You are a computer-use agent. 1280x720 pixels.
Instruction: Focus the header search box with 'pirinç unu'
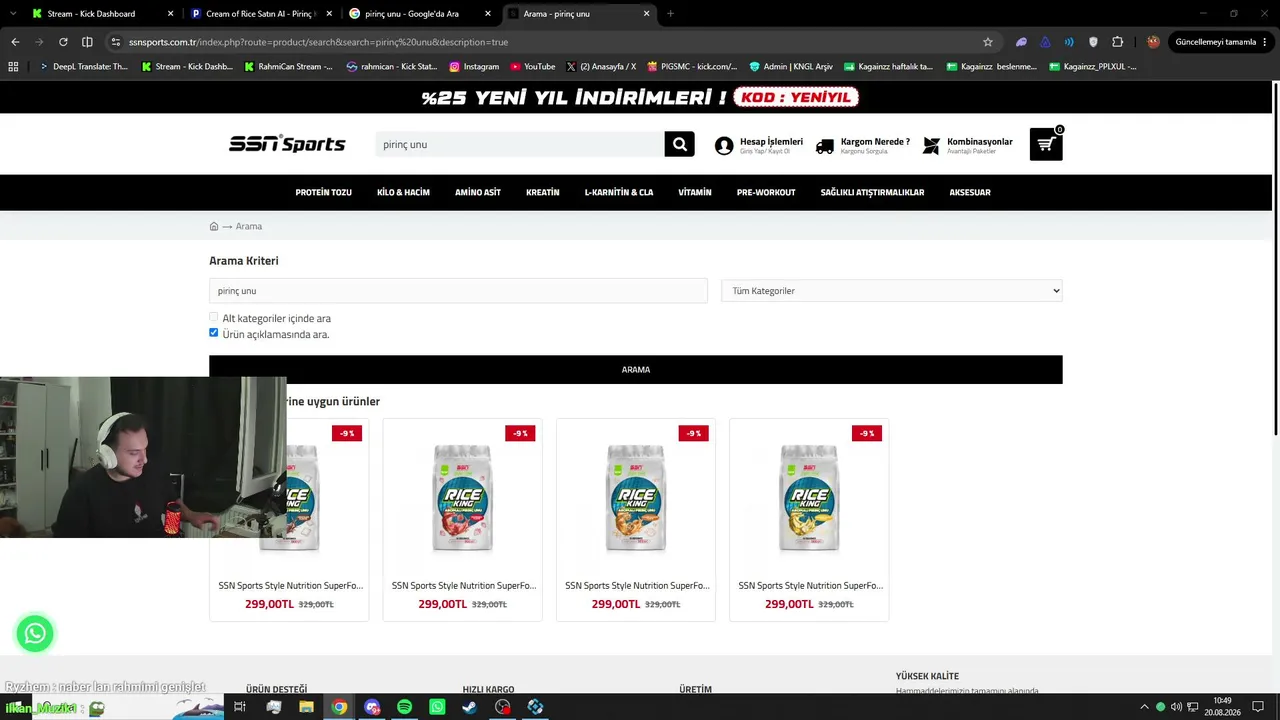point(520,144)
